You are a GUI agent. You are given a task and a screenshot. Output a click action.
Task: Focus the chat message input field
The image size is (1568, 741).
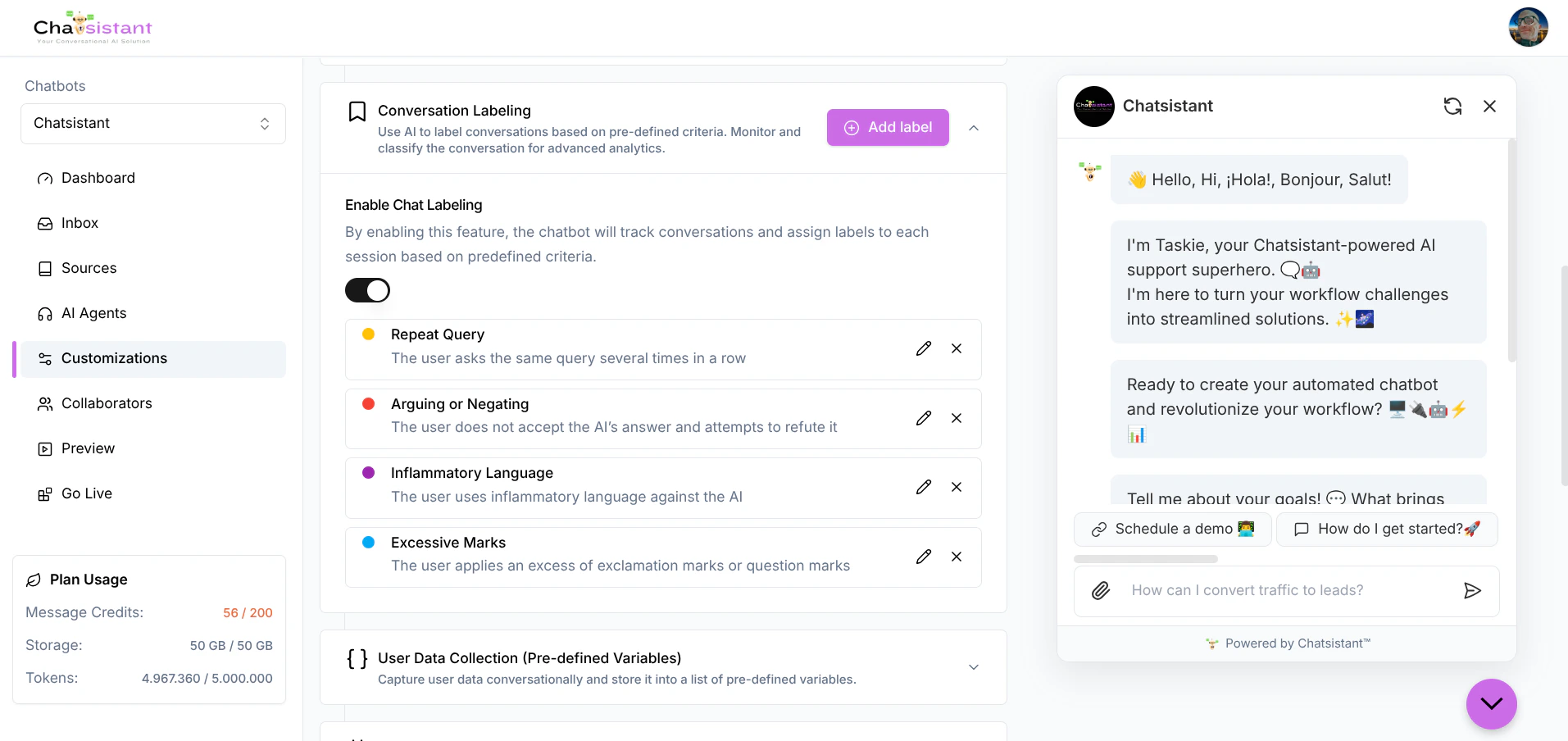[1287, 591]
